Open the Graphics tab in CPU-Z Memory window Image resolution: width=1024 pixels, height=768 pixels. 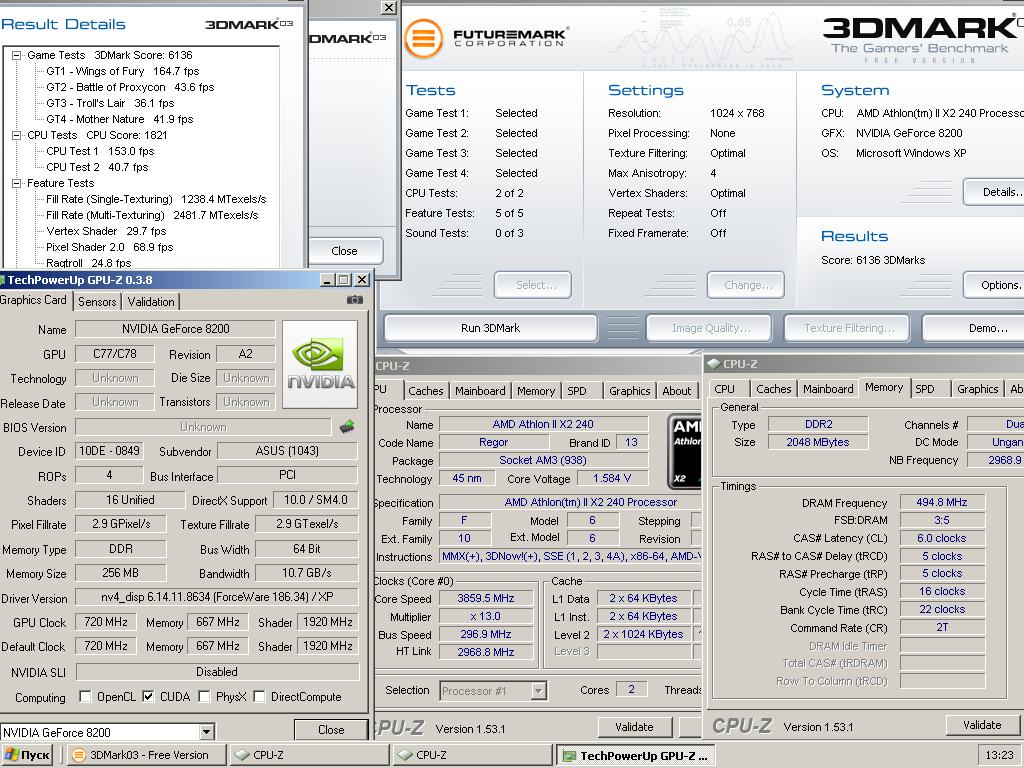pyautogui.click(x=978, y=389)
